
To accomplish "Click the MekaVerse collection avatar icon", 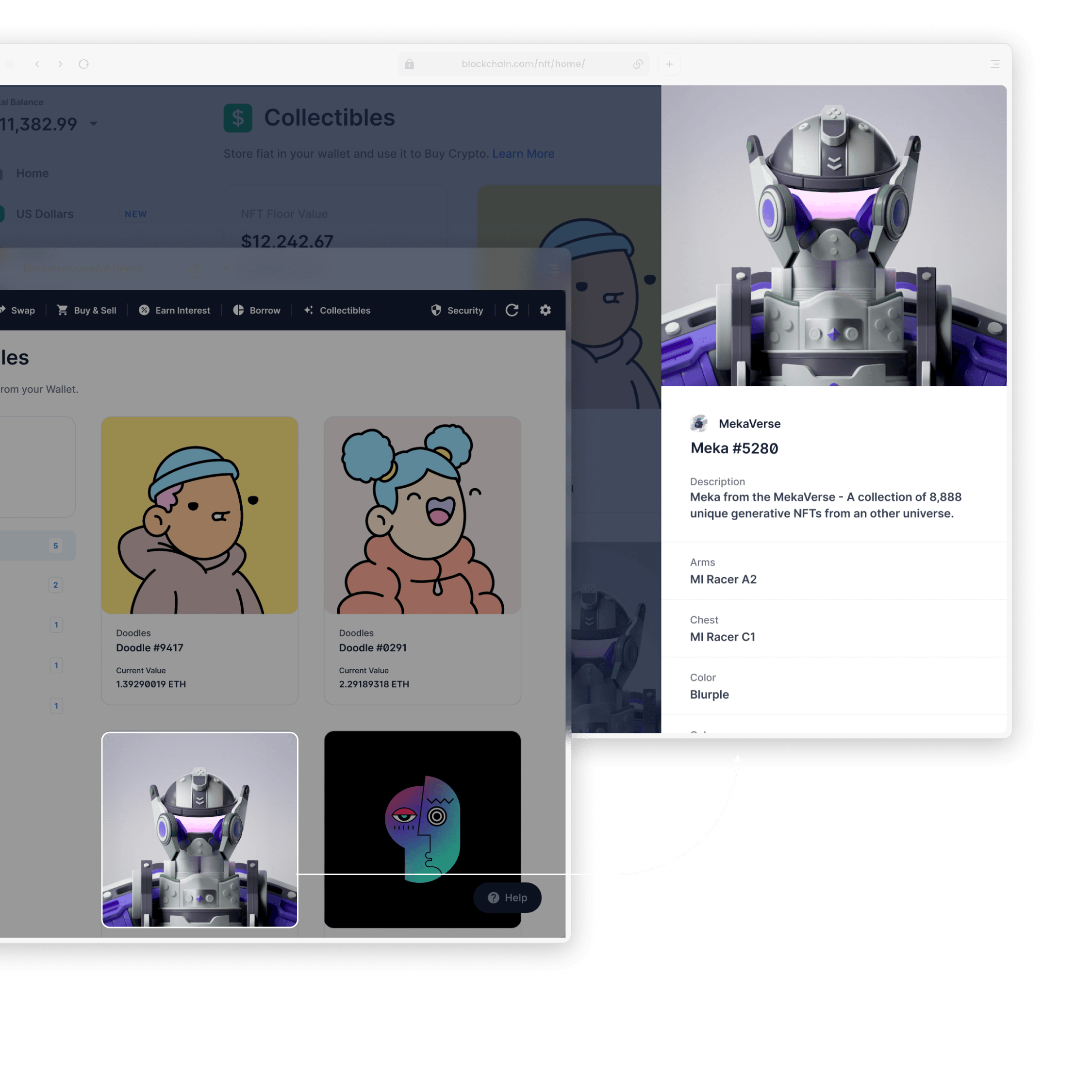I will click(699, 423).
